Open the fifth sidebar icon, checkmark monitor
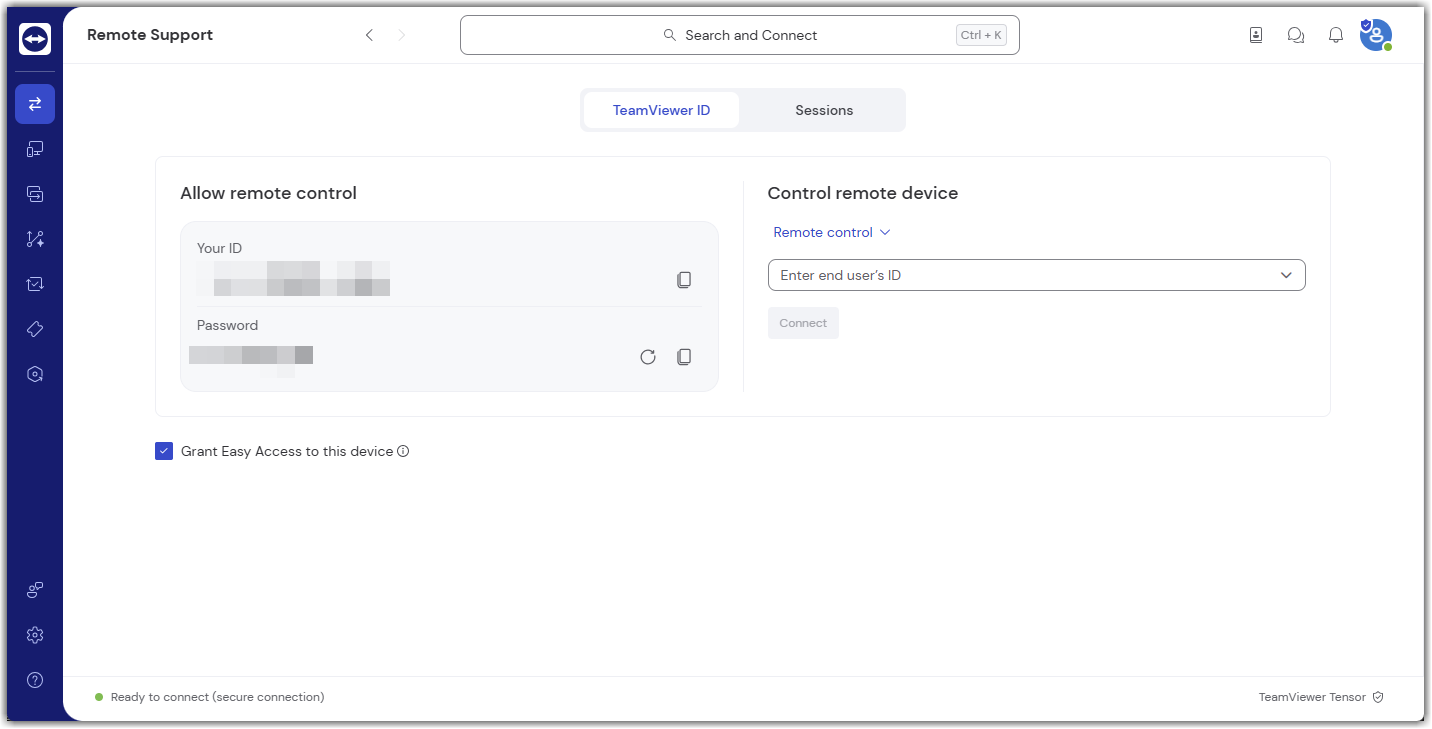Image resolution: width=1432 pixels, height=729 pixels. [35, 284]
